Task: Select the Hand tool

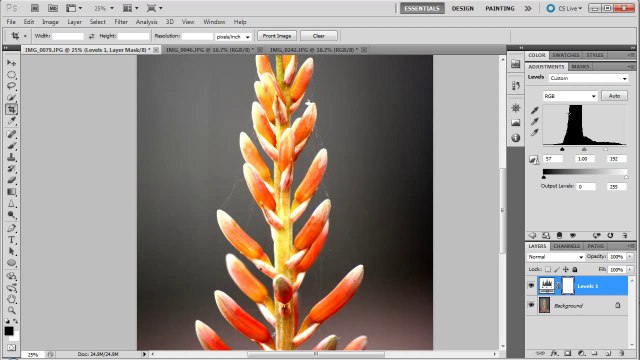Action: 11,299
